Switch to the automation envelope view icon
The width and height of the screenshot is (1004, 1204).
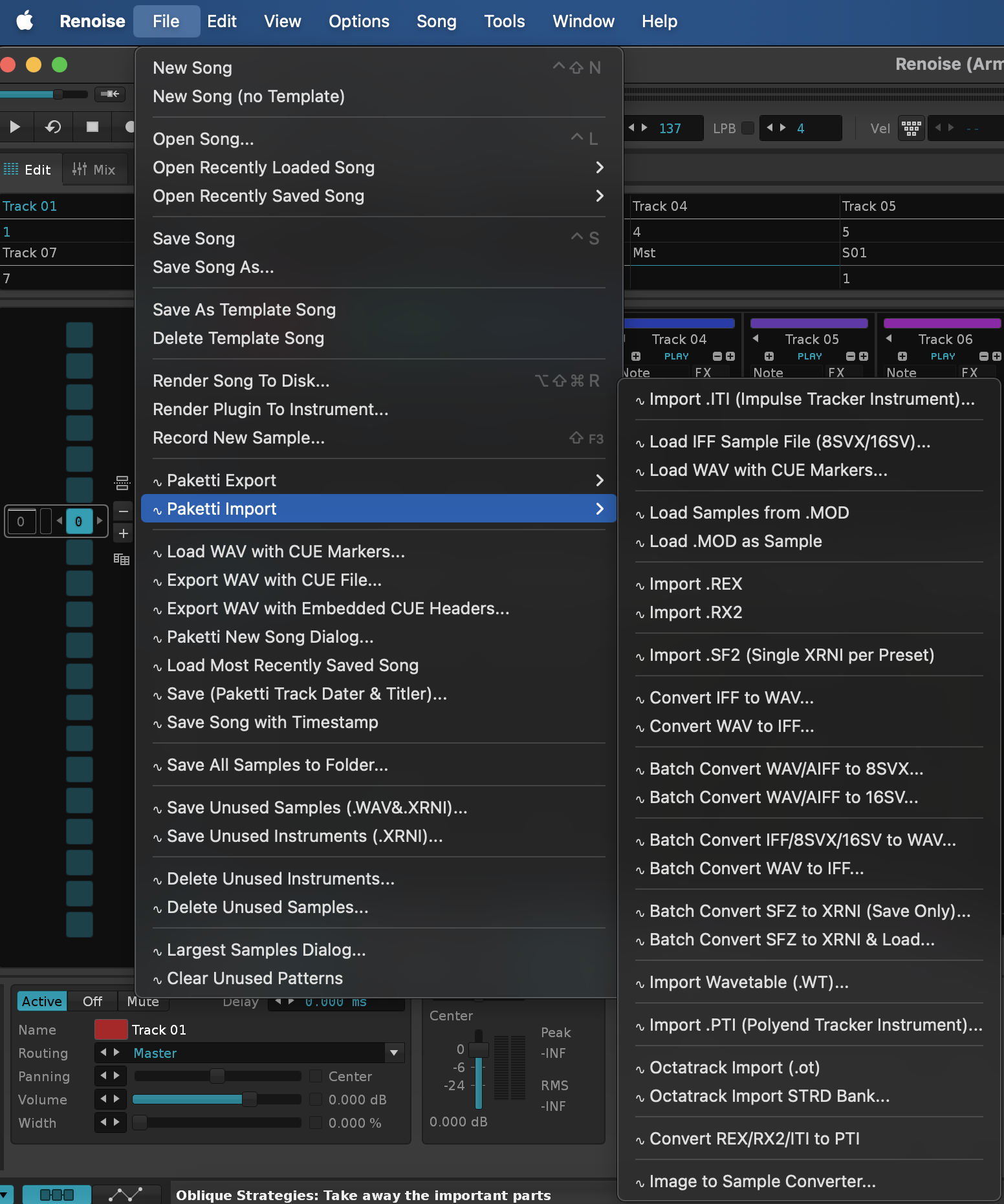(125, 1194)
